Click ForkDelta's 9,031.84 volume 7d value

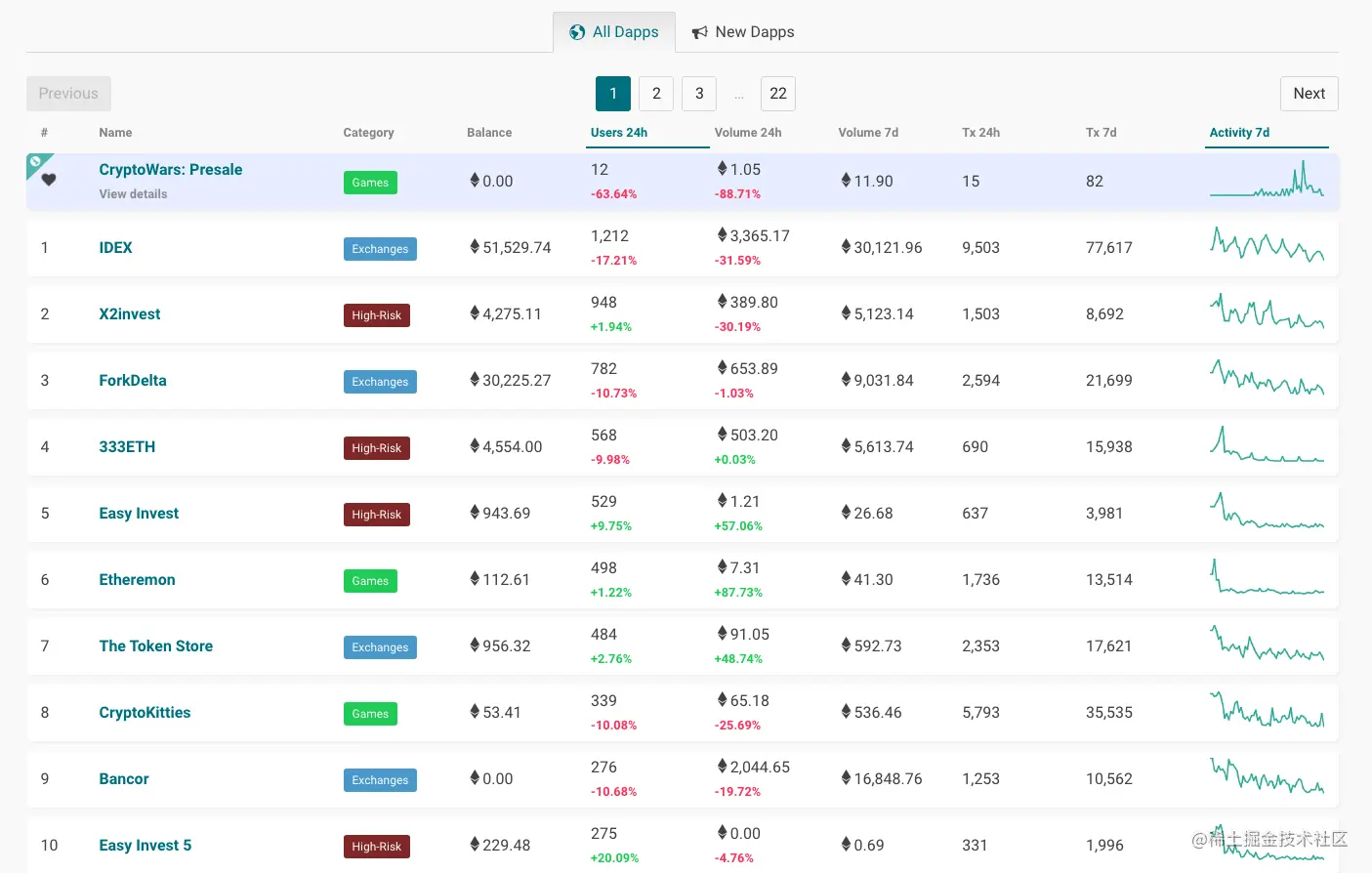pyautogui.click(x=877, y=381)
